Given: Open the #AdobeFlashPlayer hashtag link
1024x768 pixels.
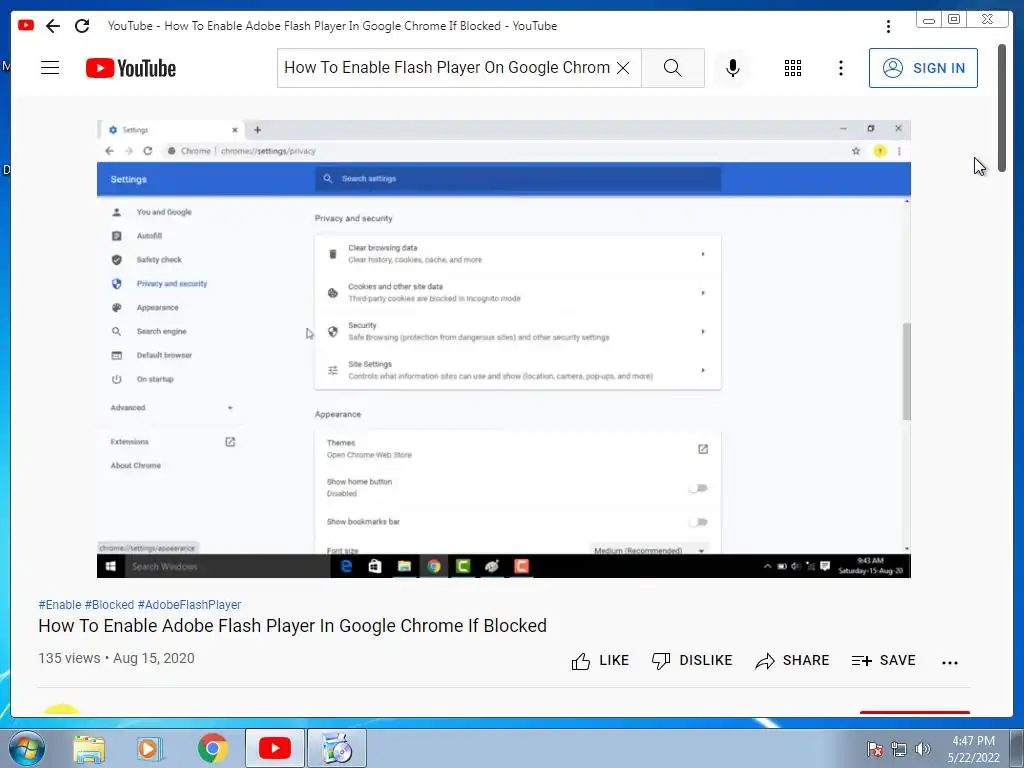Looking at the screenshot, I should pyautogui.click(x=189, y=605).
